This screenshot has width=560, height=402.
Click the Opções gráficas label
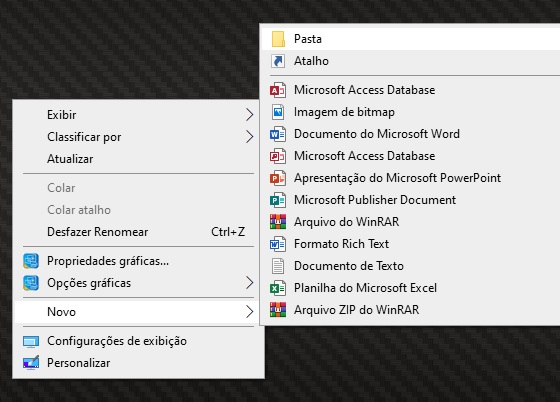pos(89,283)
